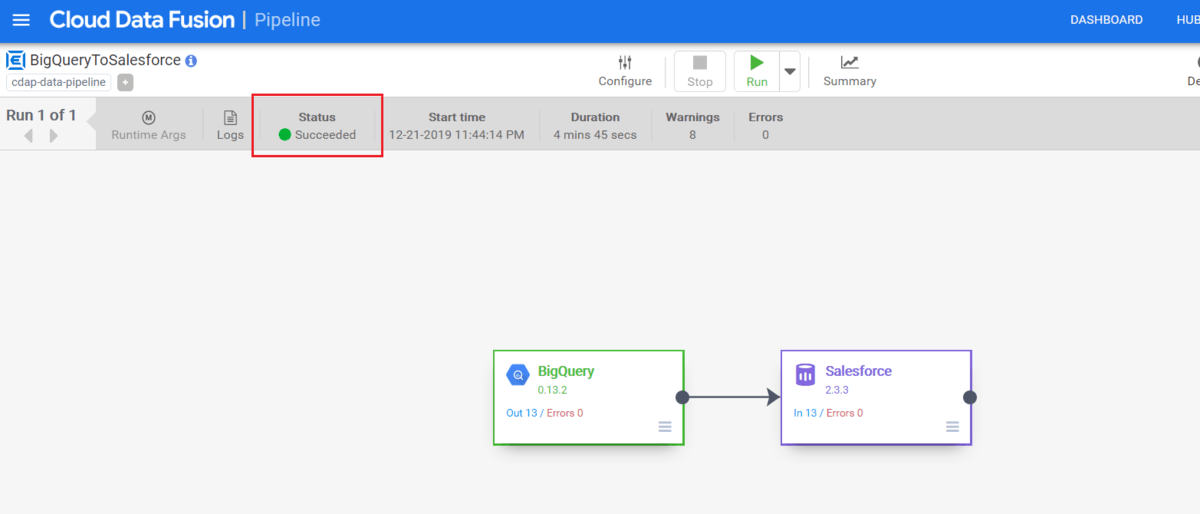Click the Salesforce node output port
This screenshot has height=514, width=1200.
(x=969, y=397)
